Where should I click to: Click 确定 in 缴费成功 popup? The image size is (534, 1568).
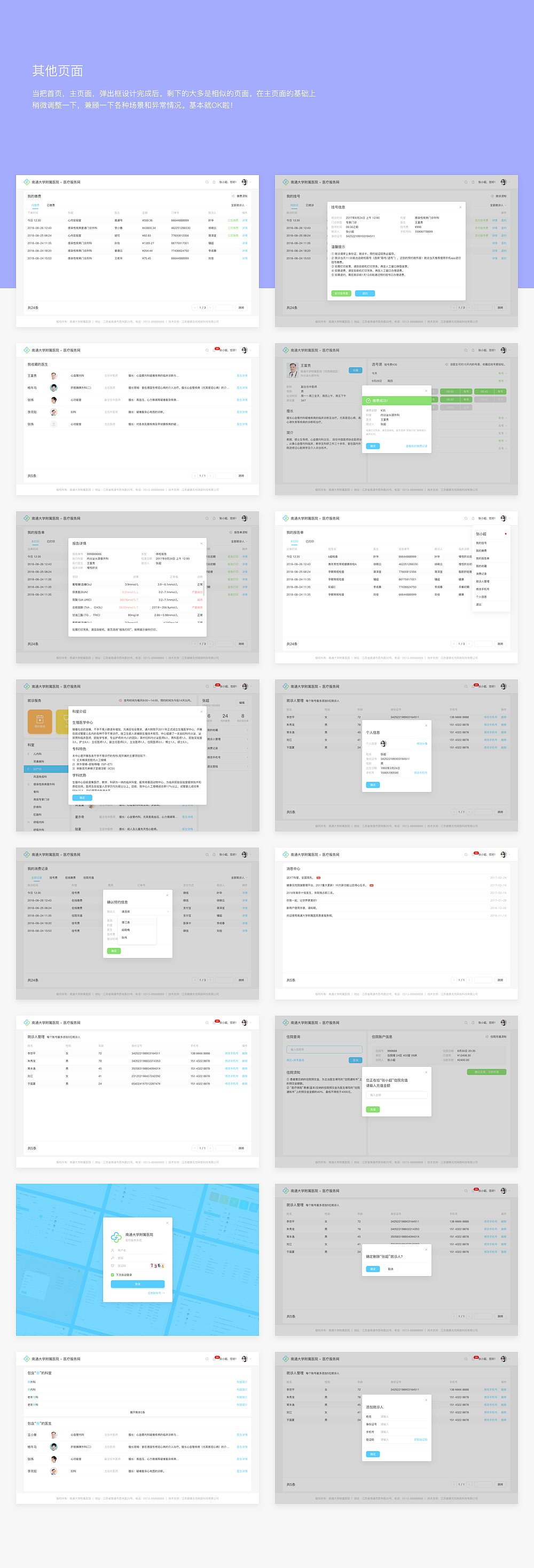click(373, 446)
